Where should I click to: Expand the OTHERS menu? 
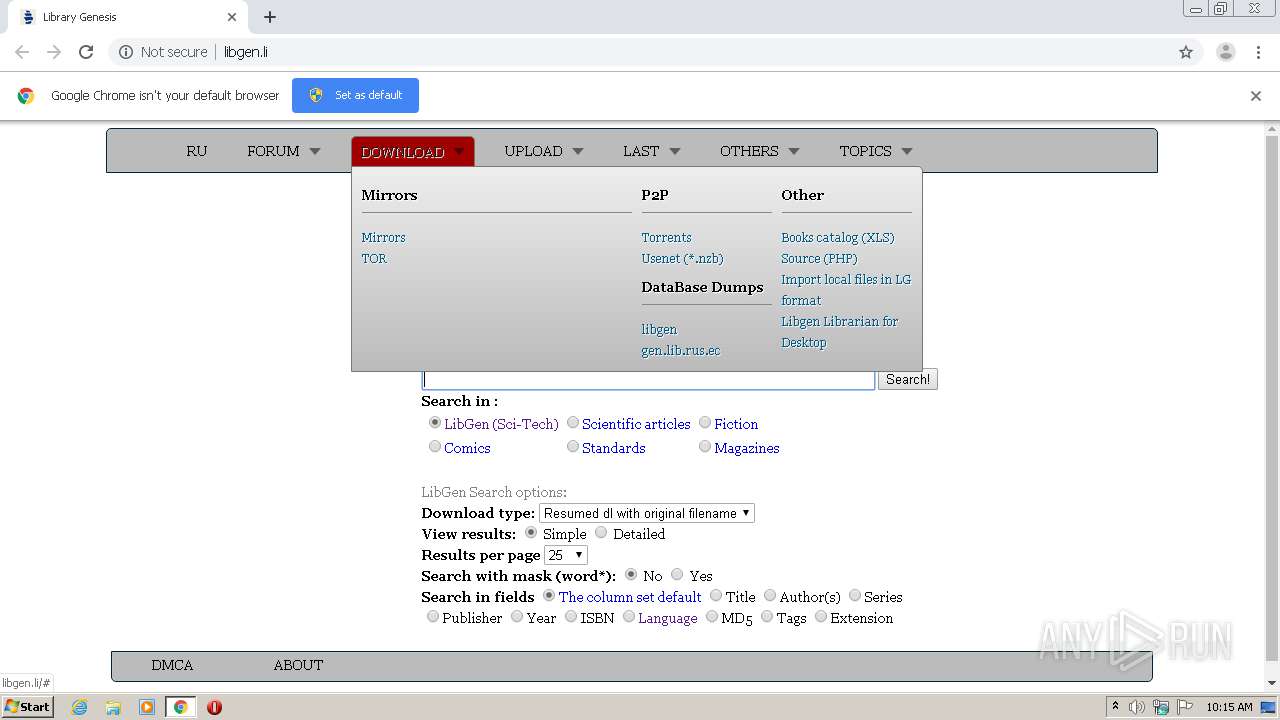click(760, 151)
